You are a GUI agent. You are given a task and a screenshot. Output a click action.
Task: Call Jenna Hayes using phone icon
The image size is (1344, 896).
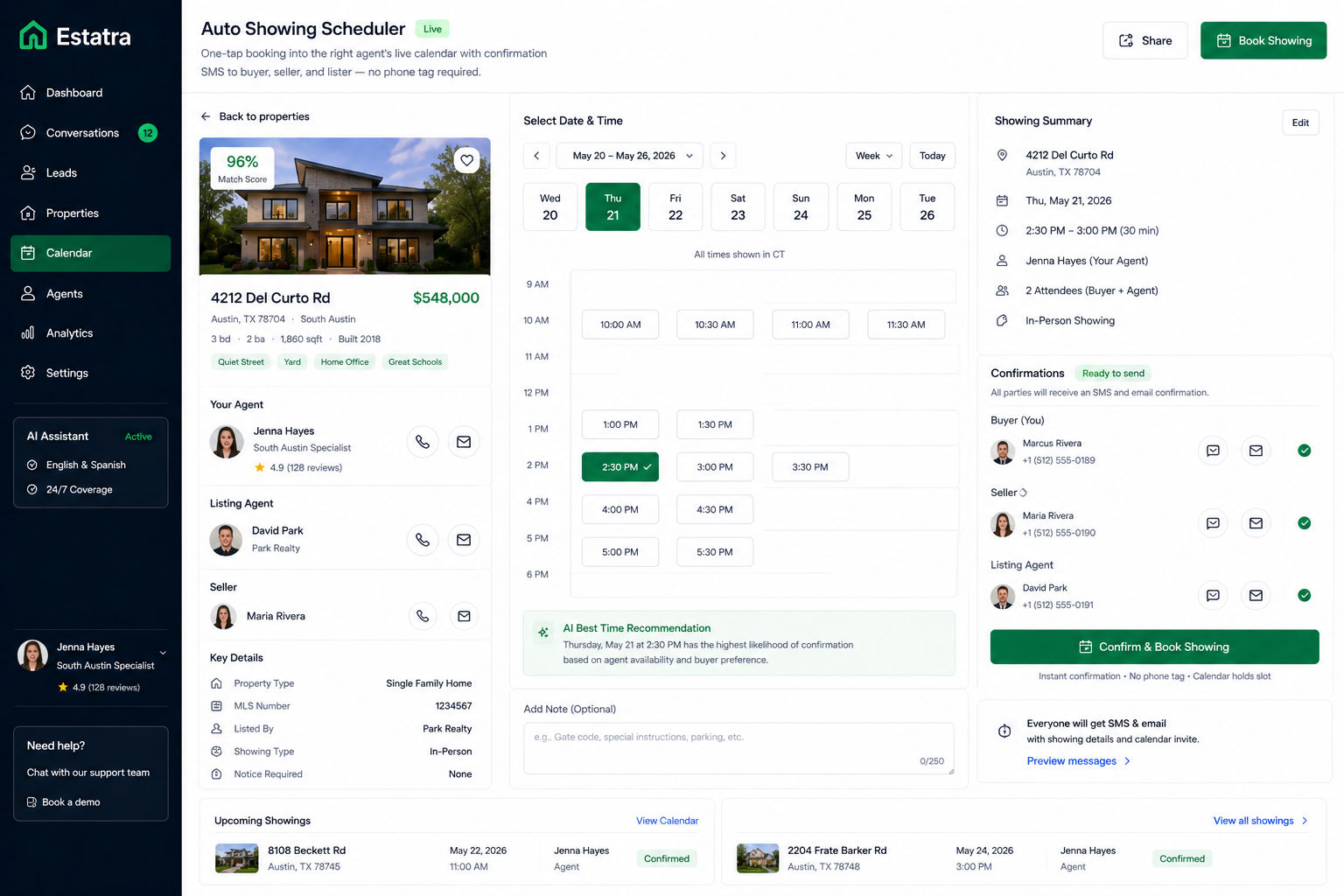pyautogui.click(x=423, y=442)
